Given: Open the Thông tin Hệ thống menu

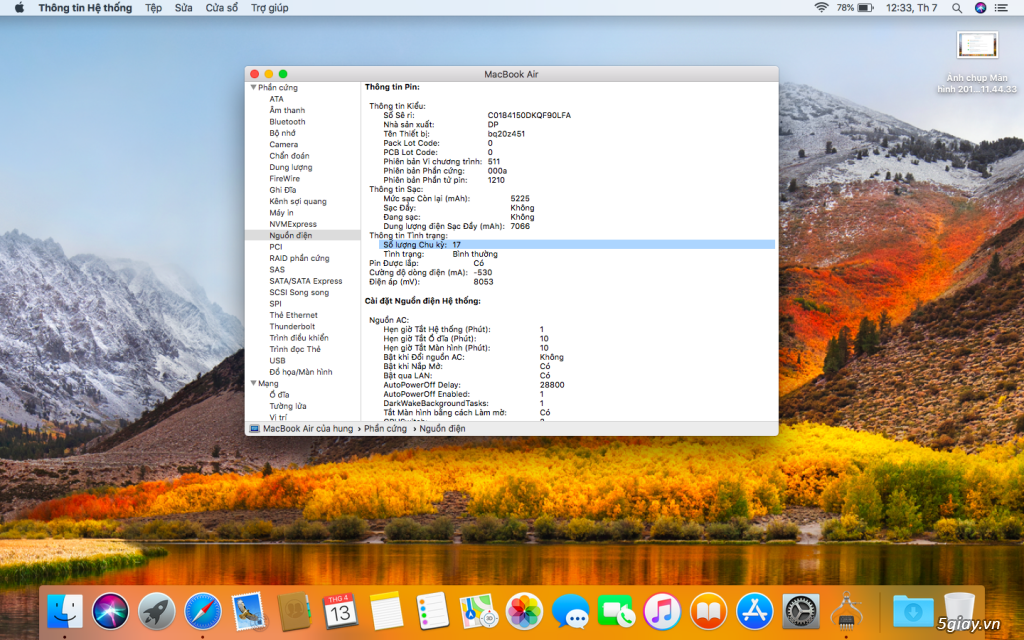Looking at the screenshot, I should coord(85,8).
